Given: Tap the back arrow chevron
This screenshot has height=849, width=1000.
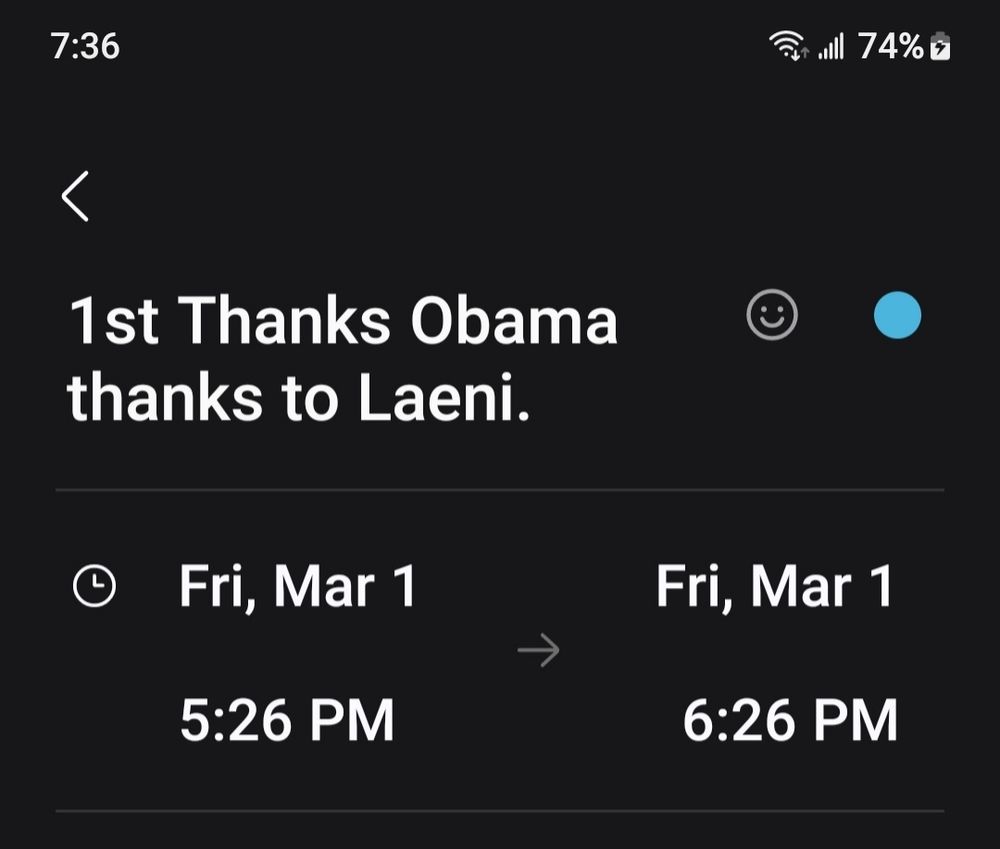Looking at the screenshot, I should click(76, 195).
